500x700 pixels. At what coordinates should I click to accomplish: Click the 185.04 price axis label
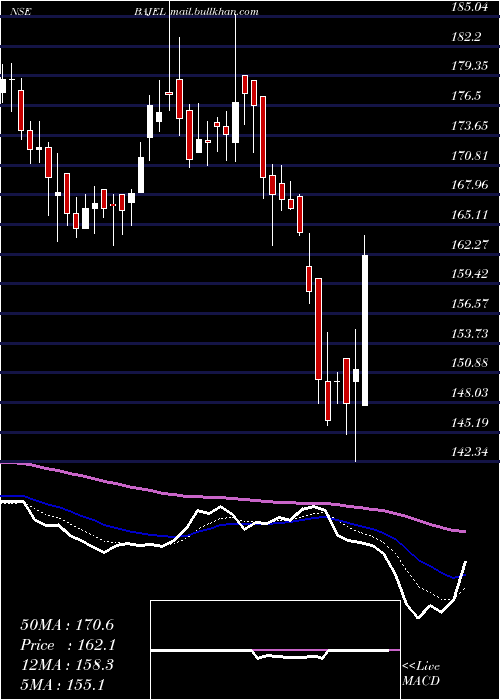coord(472,7)
